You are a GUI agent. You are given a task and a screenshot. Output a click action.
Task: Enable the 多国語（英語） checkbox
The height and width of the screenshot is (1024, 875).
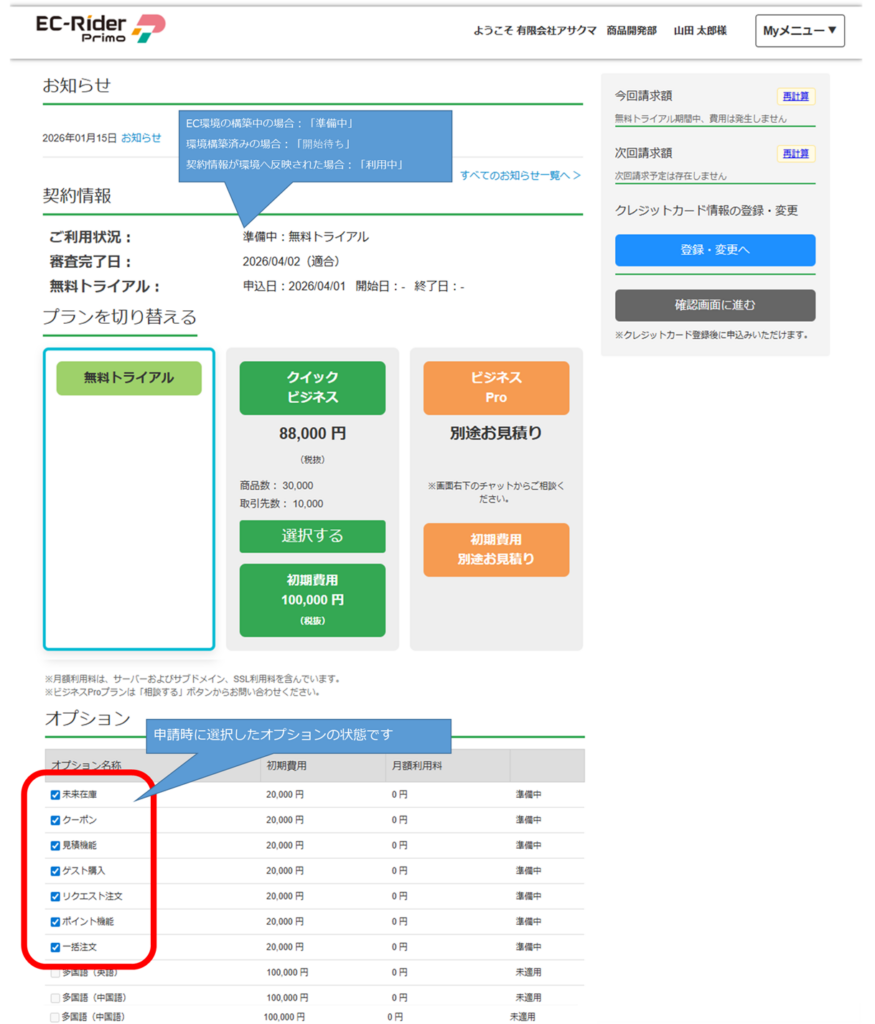(x=56, y=972)
